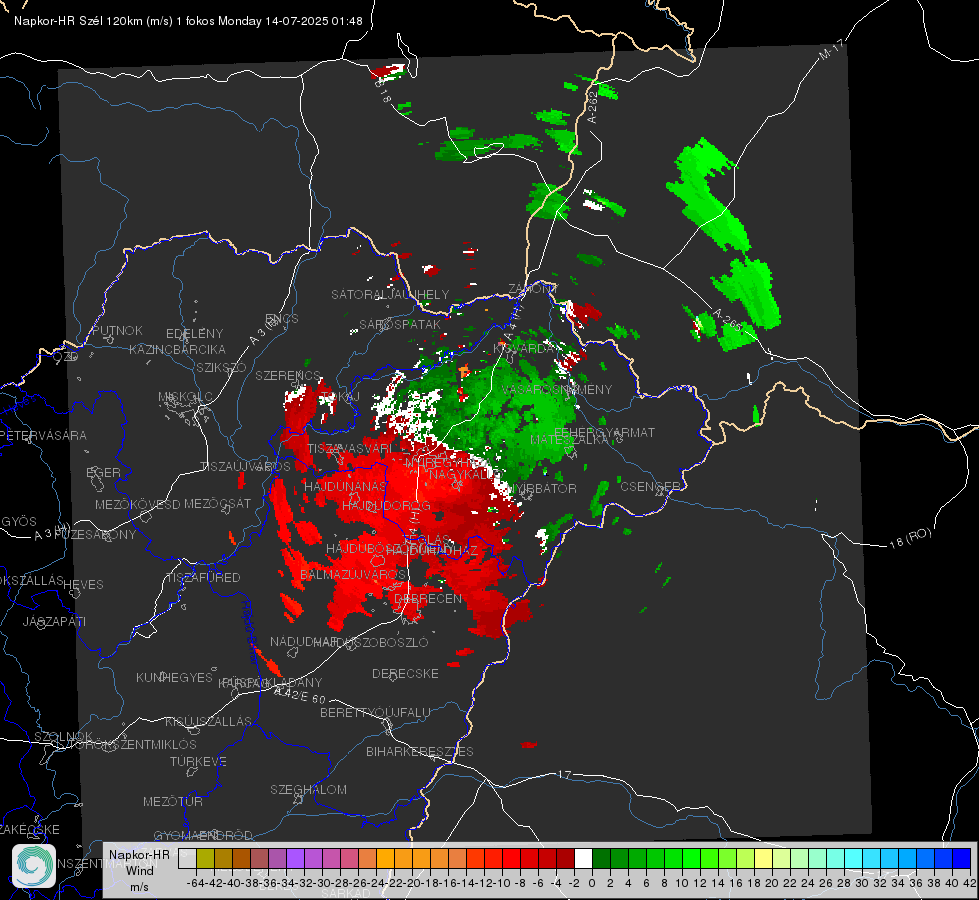Click the SZIKSZO label

[x=222, y=368]
